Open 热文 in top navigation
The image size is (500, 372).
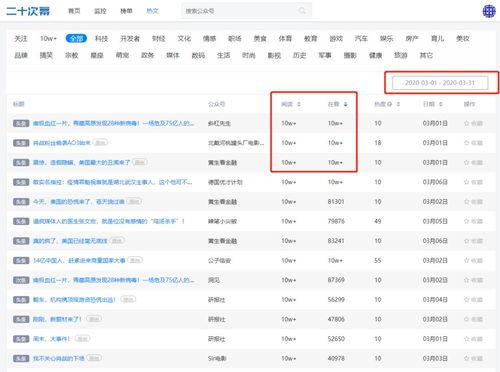point(152,11)
